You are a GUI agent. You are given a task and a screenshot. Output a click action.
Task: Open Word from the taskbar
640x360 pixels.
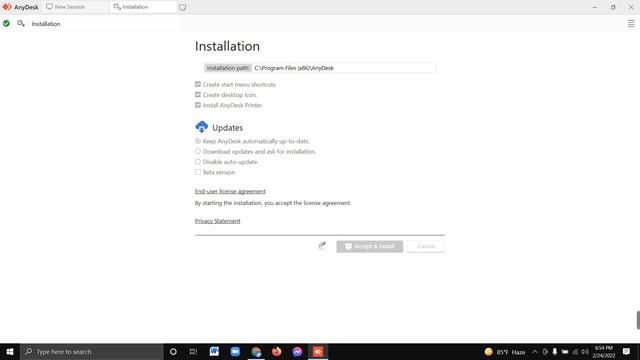tap(214, 351)
